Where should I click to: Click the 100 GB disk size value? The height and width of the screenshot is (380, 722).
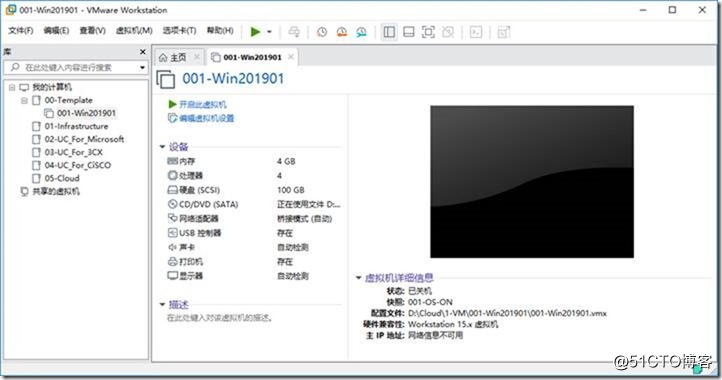pos(291,190)
